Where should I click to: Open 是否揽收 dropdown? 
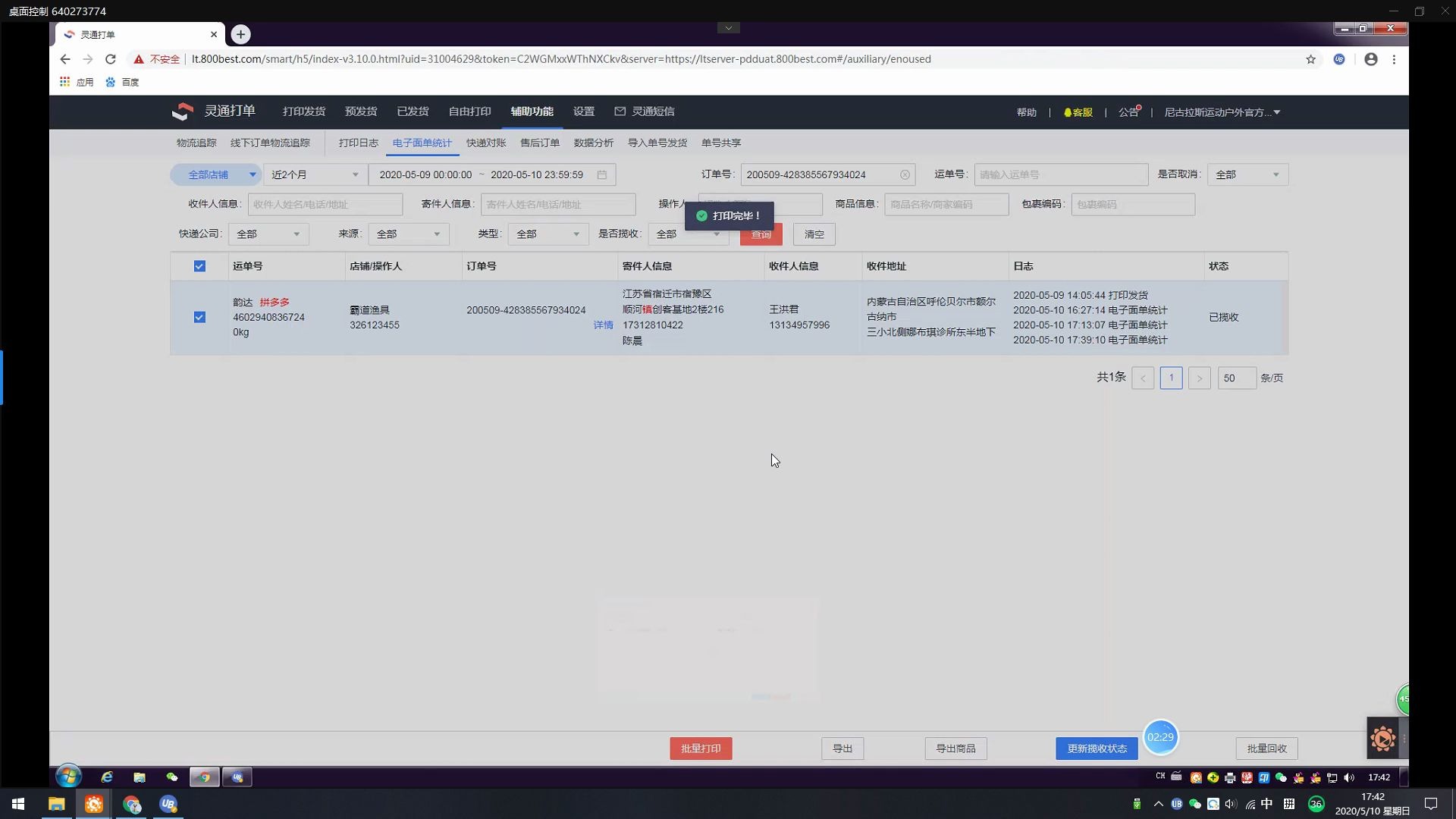tap(688, 234)
